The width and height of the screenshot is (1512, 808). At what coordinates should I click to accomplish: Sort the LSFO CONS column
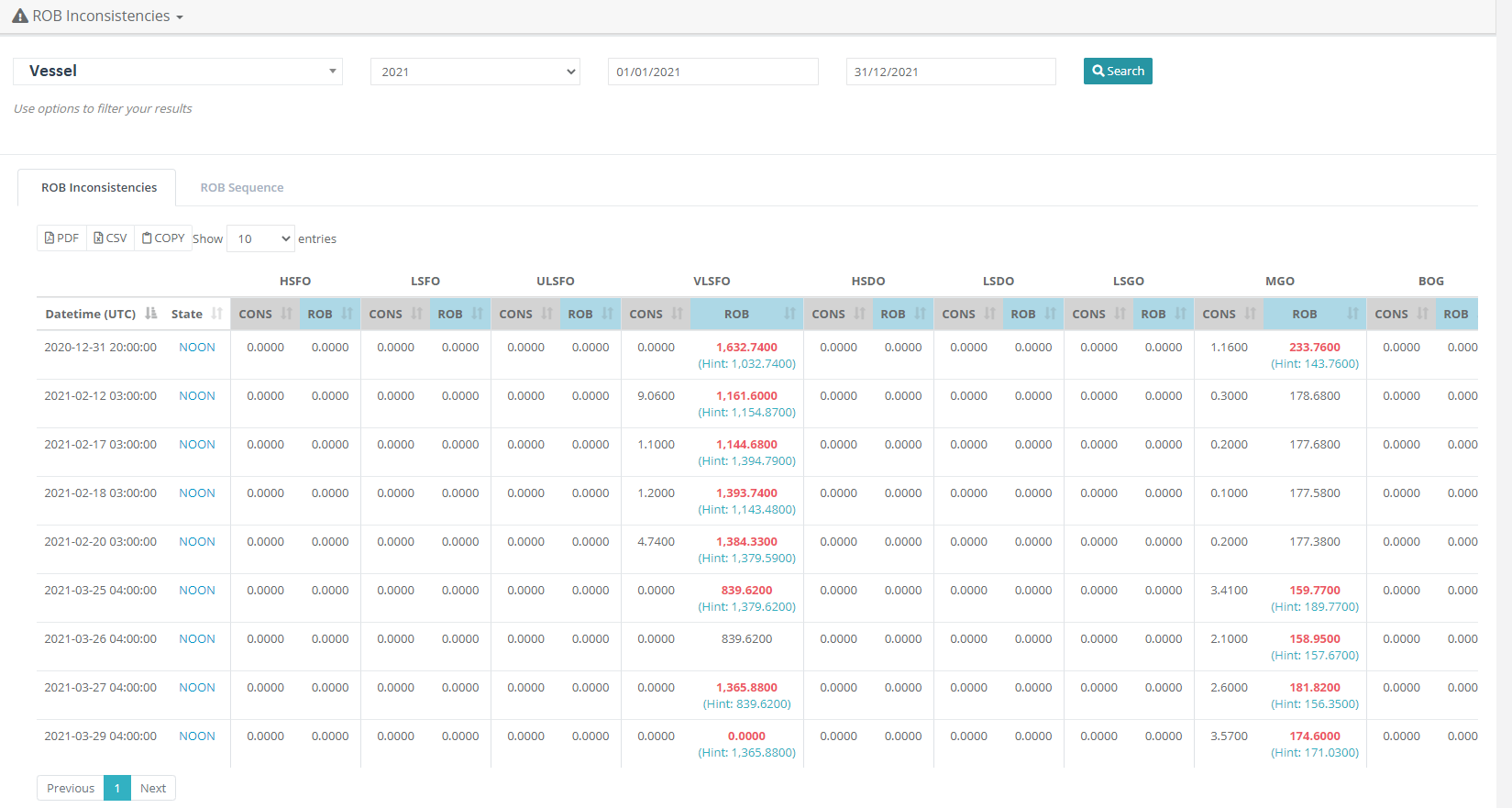(x=394, y=314)
